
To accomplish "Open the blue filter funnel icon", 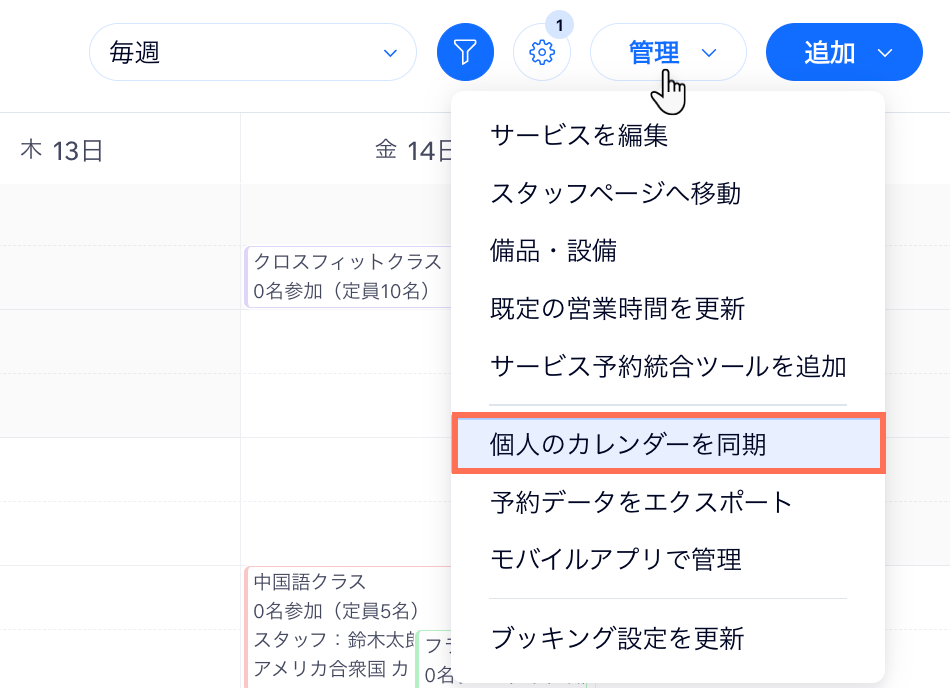I will click(465, 52).
